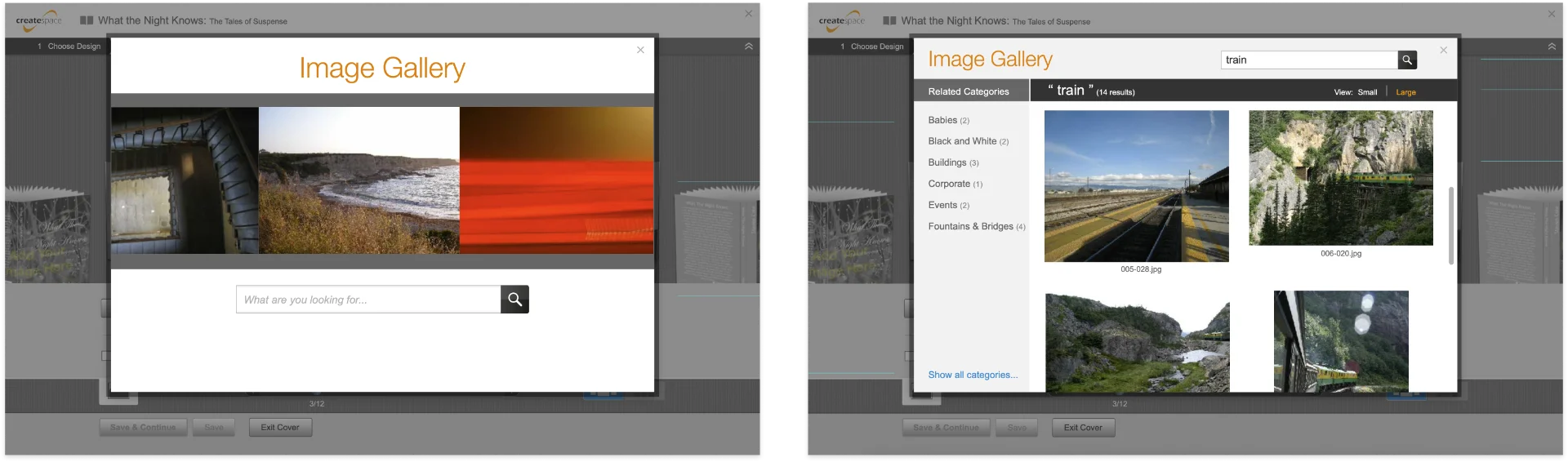Click the 'What are you looking for' field
The height and width of the screenshot is (462, 1568).
368,300
